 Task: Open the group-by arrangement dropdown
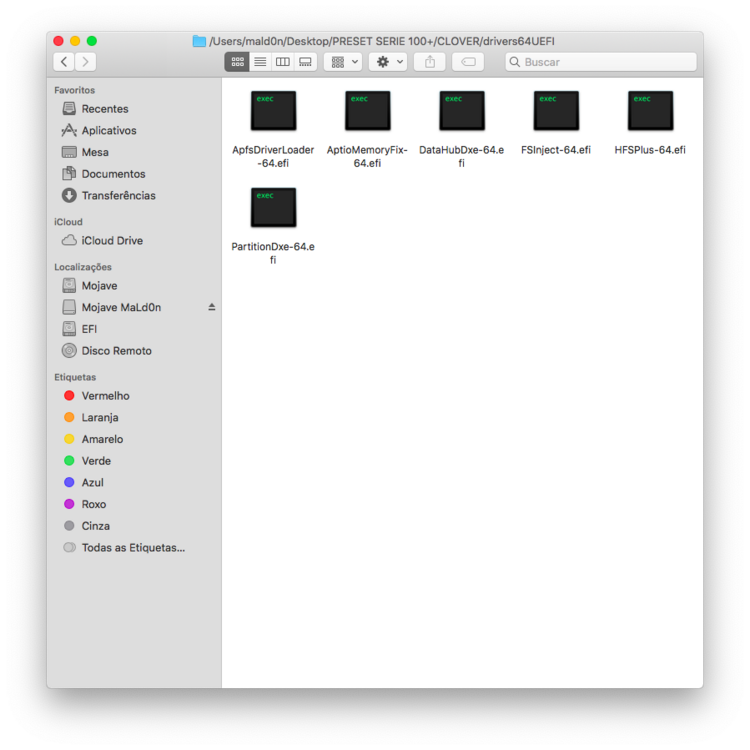coord(343,62)
